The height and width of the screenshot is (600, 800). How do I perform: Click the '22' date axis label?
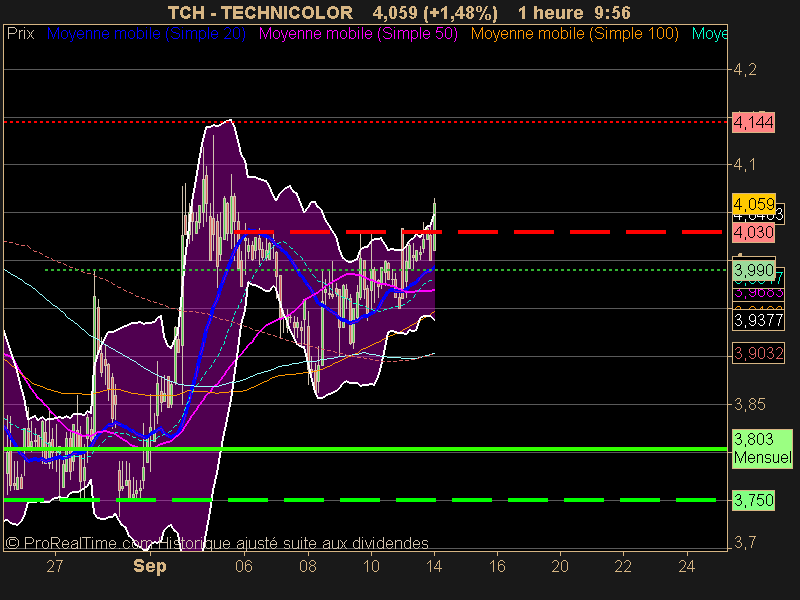(x=623, y=566)
